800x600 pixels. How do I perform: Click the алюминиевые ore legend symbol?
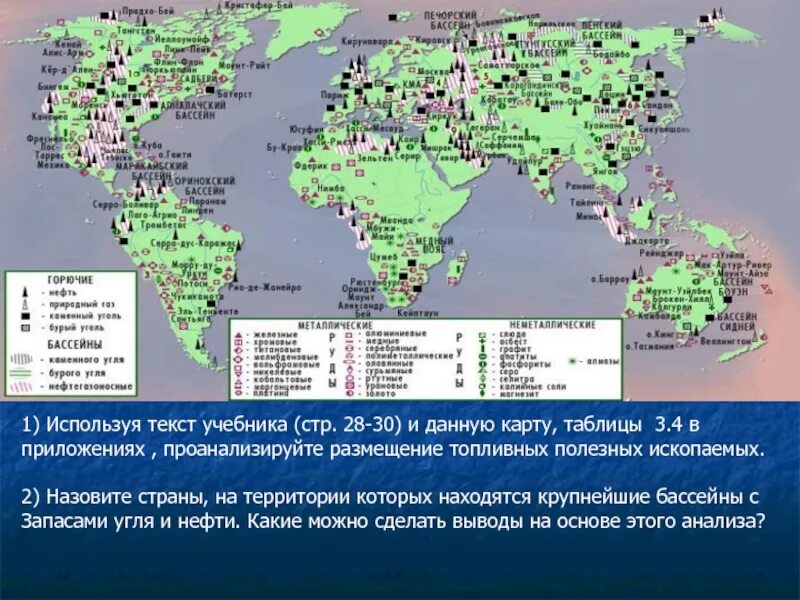point(349,335)
